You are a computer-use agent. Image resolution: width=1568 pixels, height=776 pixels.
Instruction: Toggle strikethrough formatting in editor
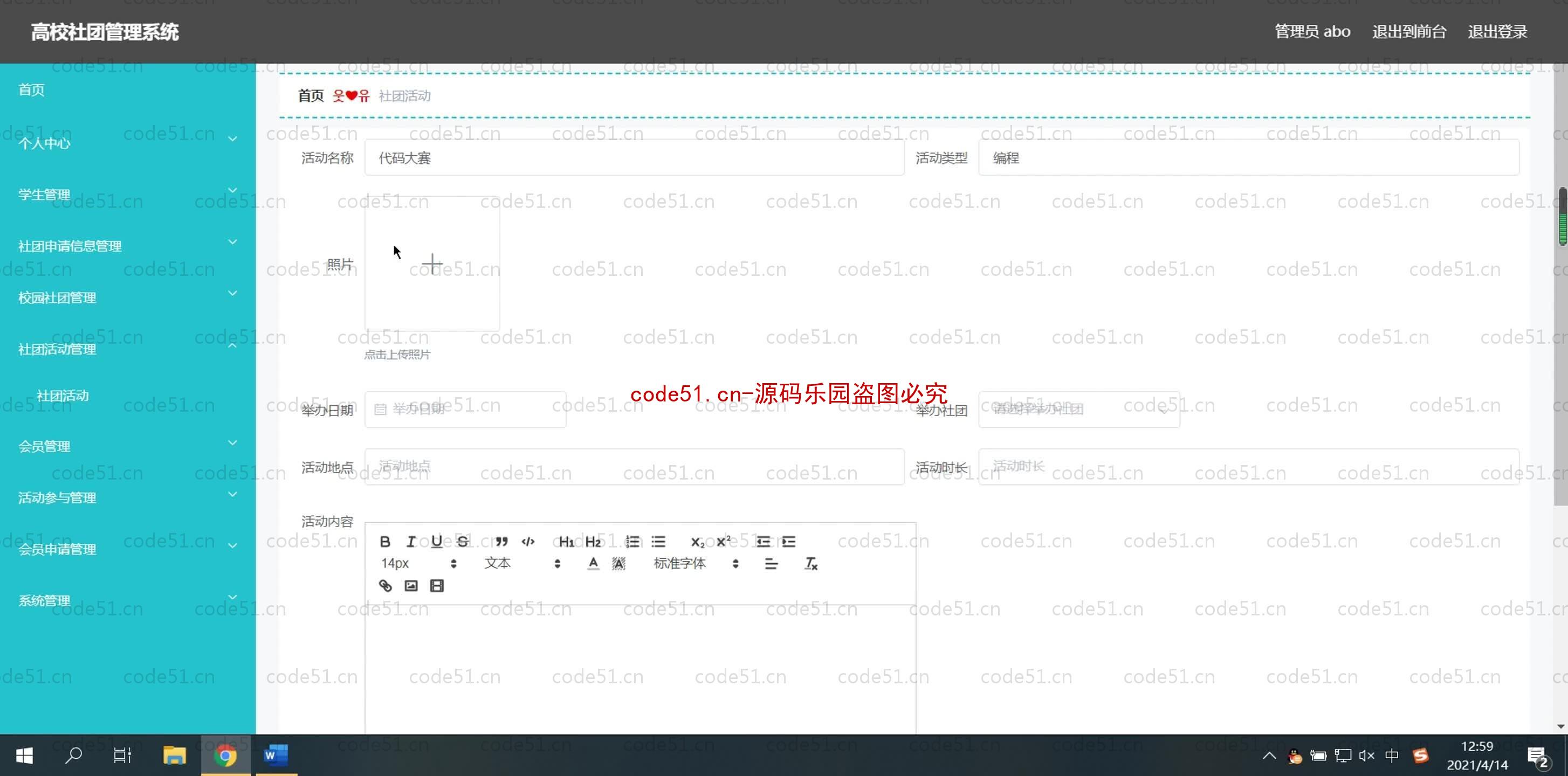pyautogui.click(x=463, y=541)
